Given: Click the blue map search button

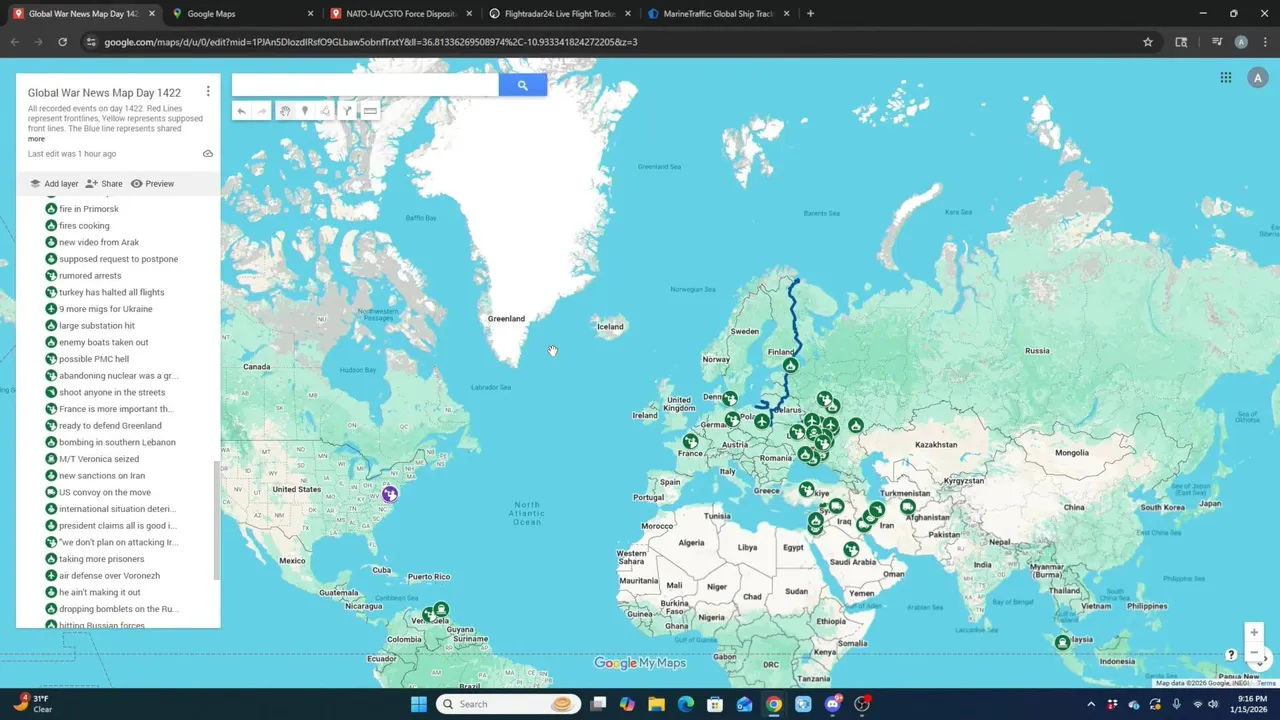Looking at the screenshot, I should coord(522,85).
